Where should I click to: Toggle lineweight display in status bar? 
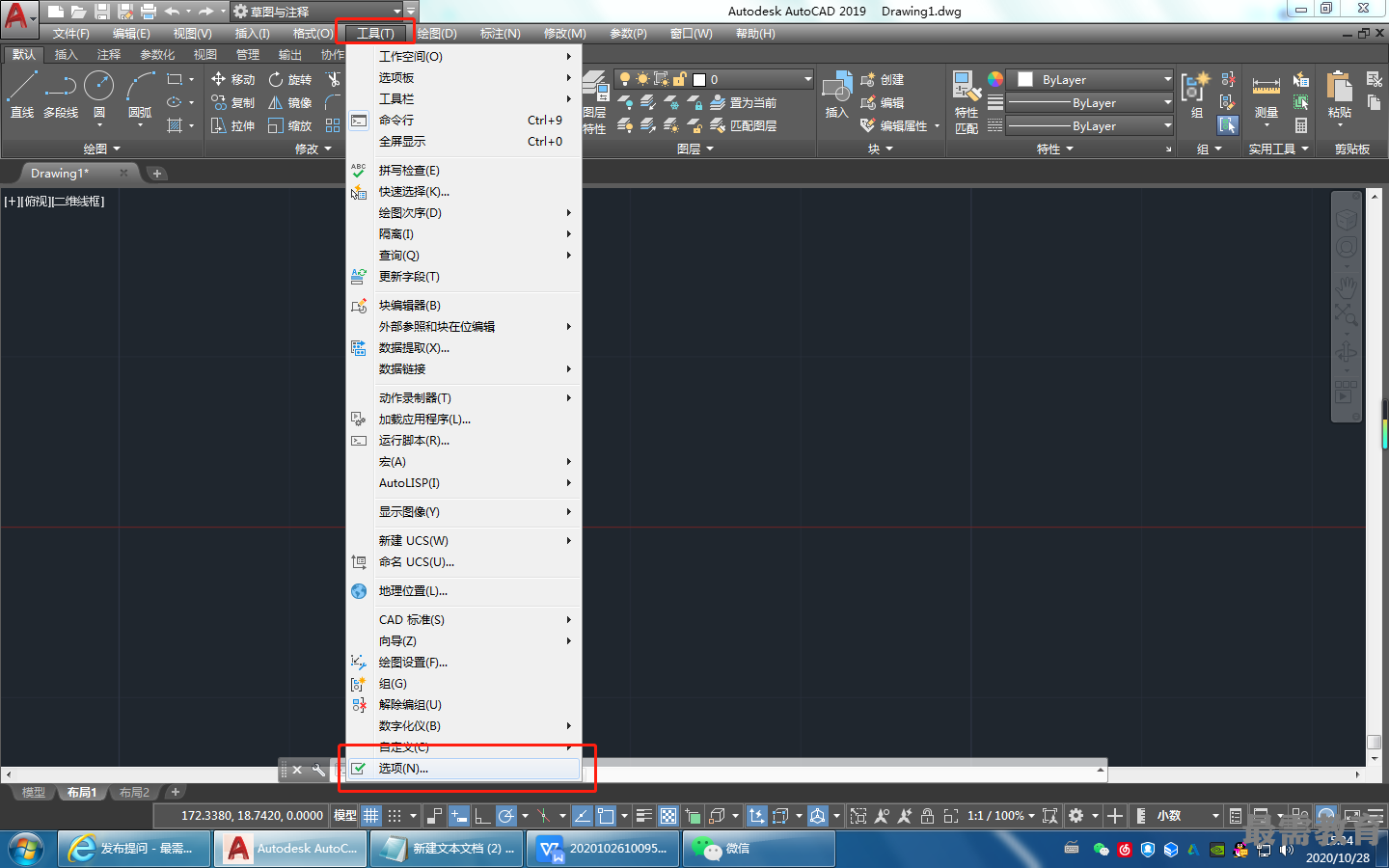click(644, 816)
